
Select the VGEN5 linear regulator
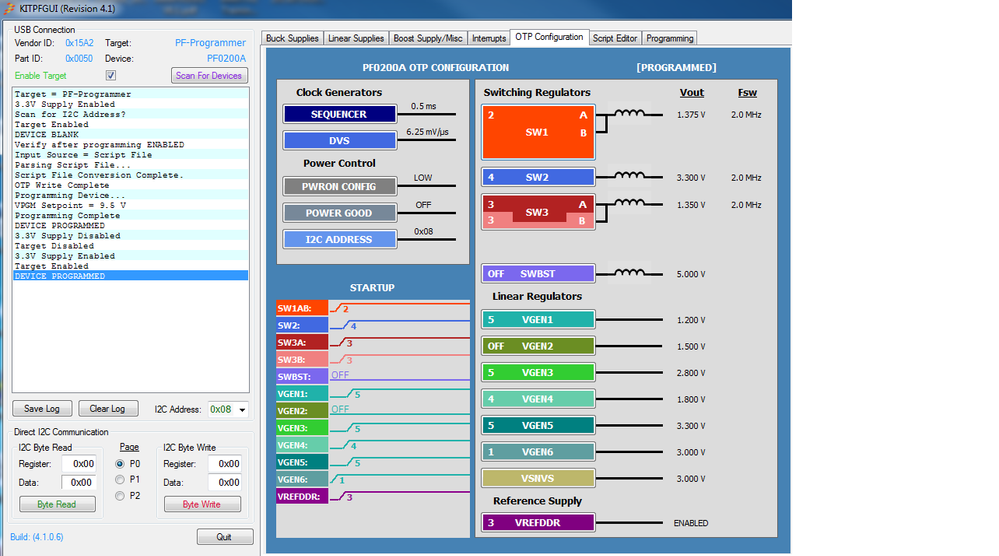coord(538,425)
